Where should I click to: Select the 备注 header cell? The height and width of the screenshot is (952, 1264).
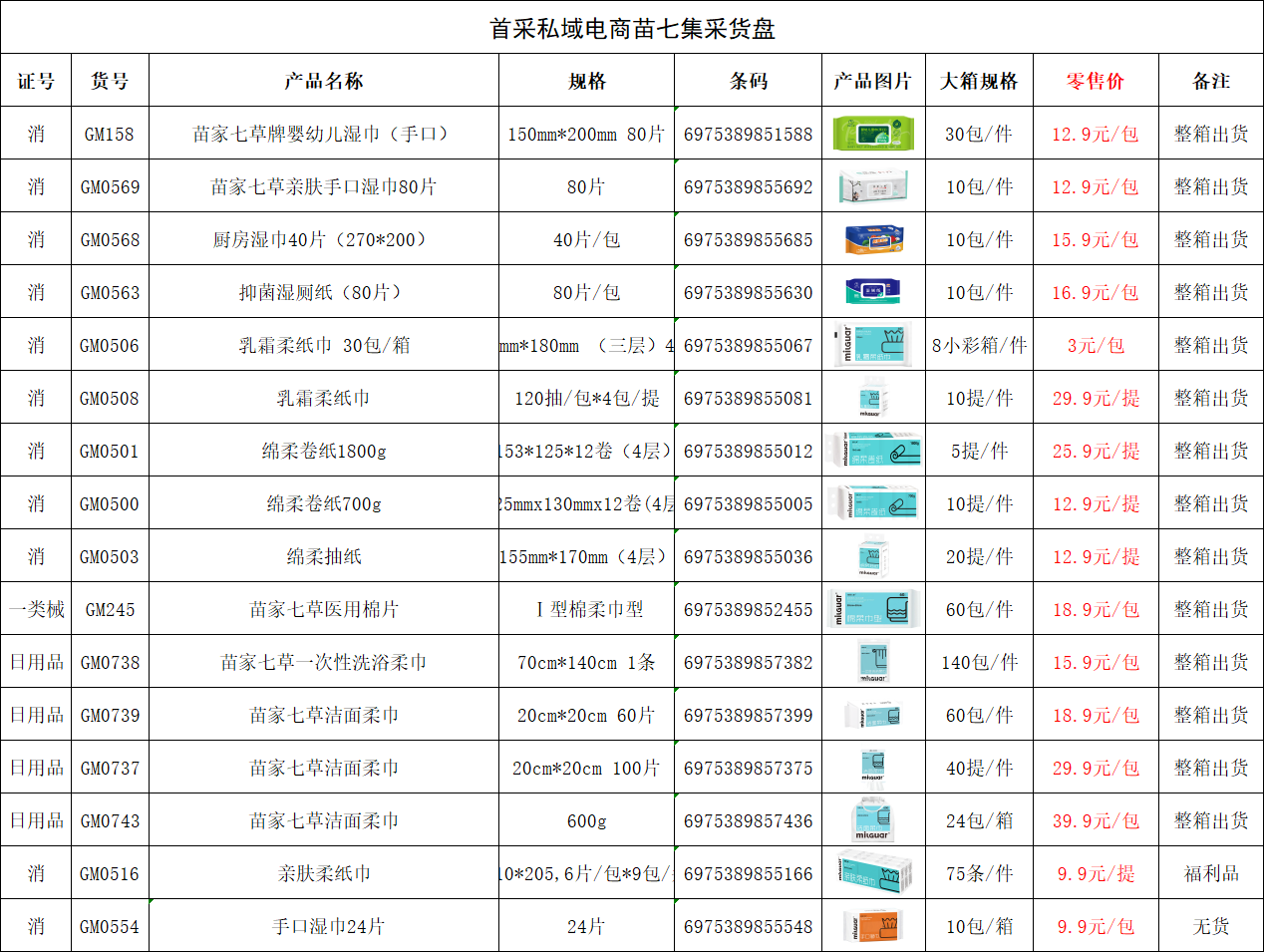1211,80
